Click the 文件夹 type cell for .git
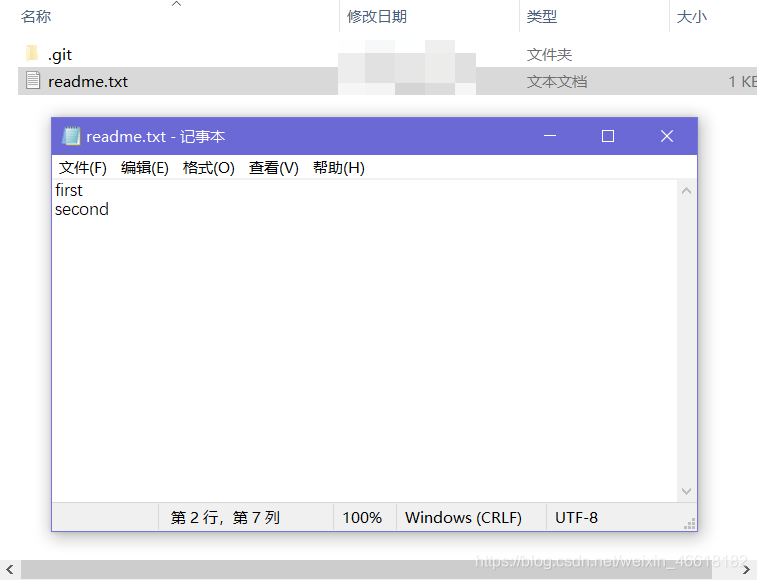Image resolution: width=757 pixels, height=580 pixels. (549, 55)
